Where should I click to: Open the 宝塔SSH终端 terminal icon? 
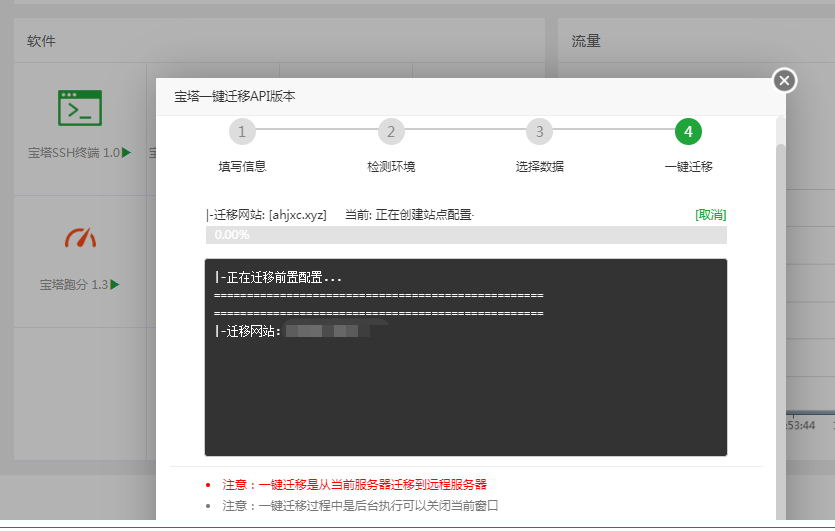[x=80, y=108]
